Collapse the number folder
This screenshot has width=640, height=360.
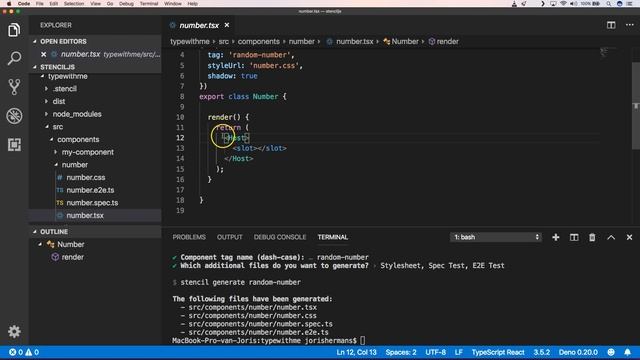[x=75, y=165]
